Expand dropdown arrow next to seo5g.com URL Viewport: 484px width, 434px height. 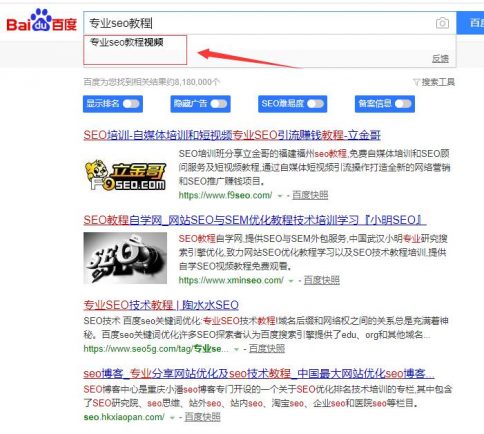point(236,349)
